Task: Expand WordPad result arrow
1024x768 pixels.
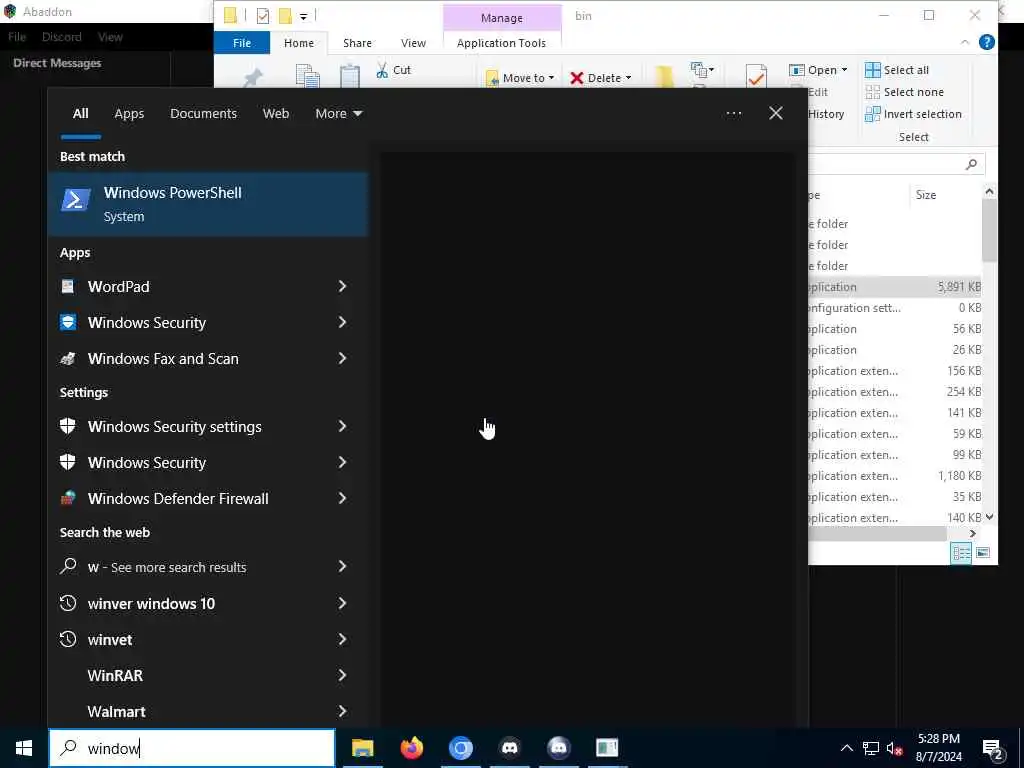Action: coord(342,286)
